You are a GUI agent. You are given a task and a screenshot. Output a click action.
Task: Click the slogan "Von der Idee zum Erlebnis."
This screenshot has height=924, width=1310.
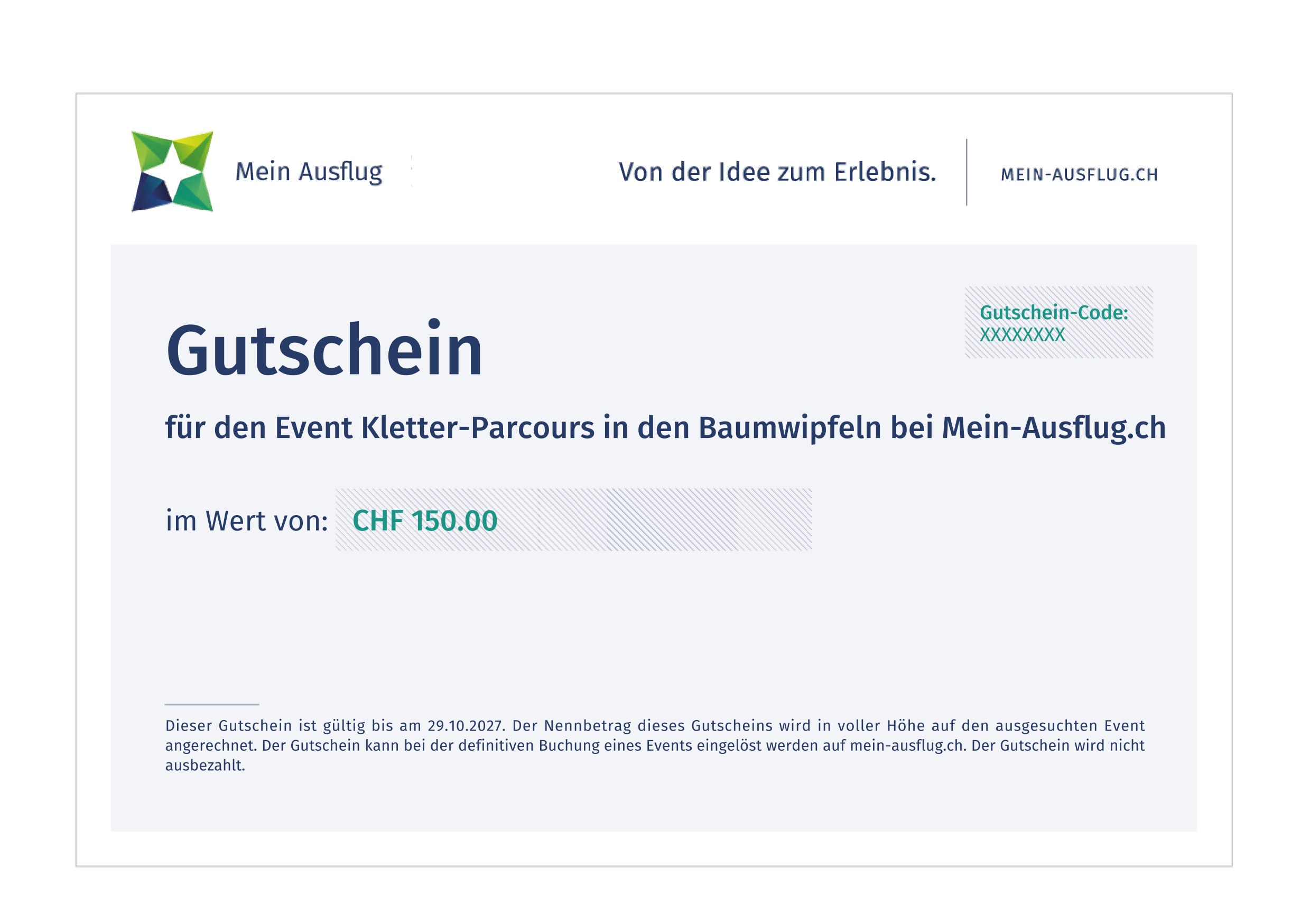tap(777, 172)
